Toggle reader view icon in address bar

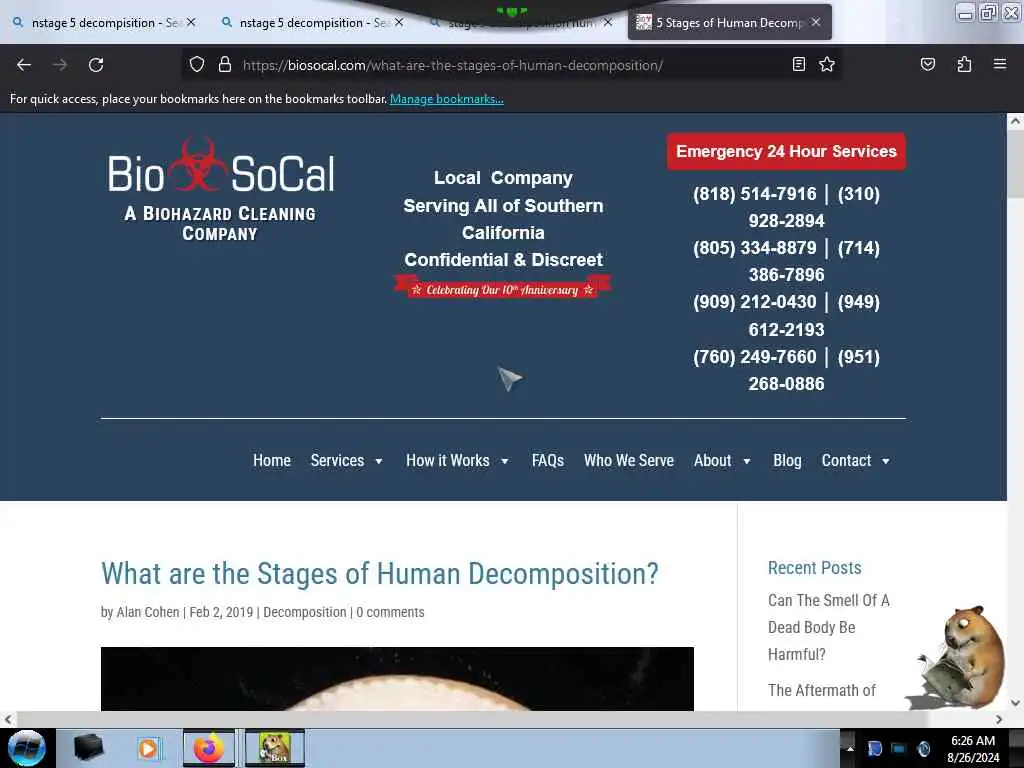[x=798, y=64]
